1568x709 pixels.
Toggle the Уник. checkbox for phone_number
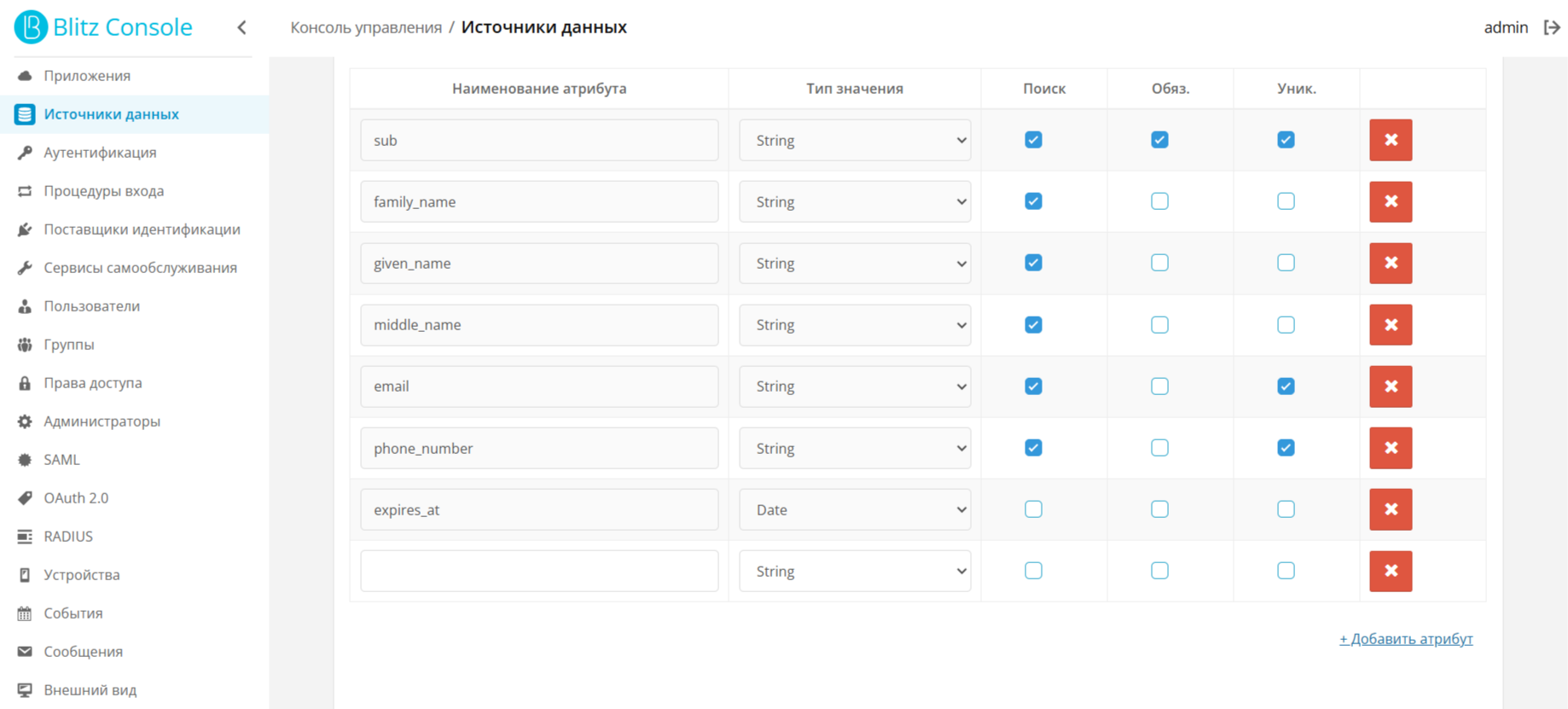[1286, 448]
